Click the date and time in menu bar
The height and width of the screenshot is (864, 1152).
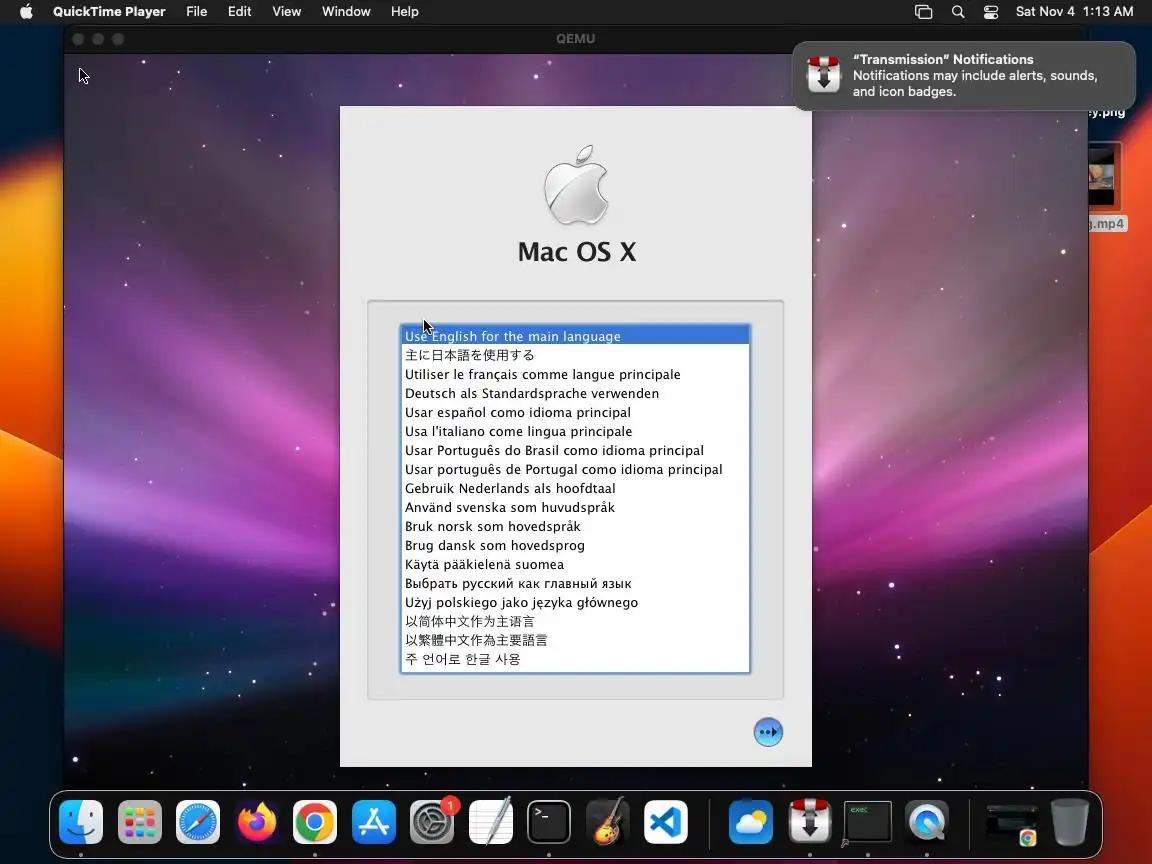tap(1074, 12)
